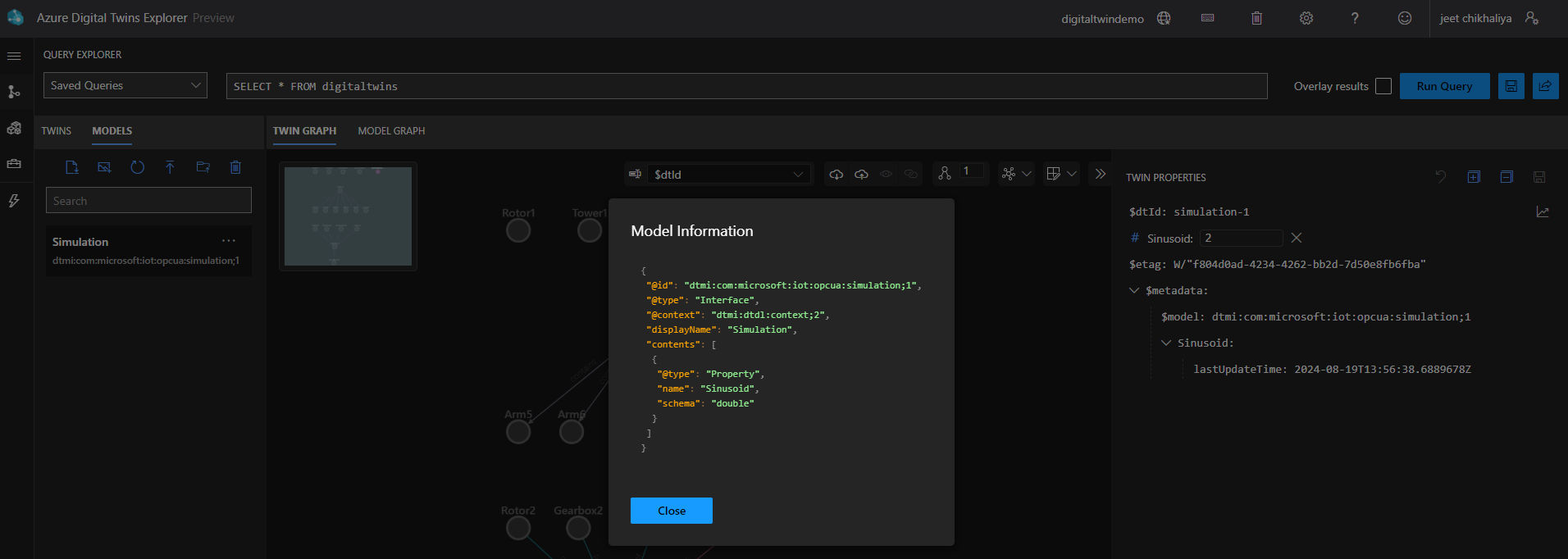Toggle show twins eye icon in graph toolbar
This screenshot has height=559, width=1568.
tap(886, 174)
